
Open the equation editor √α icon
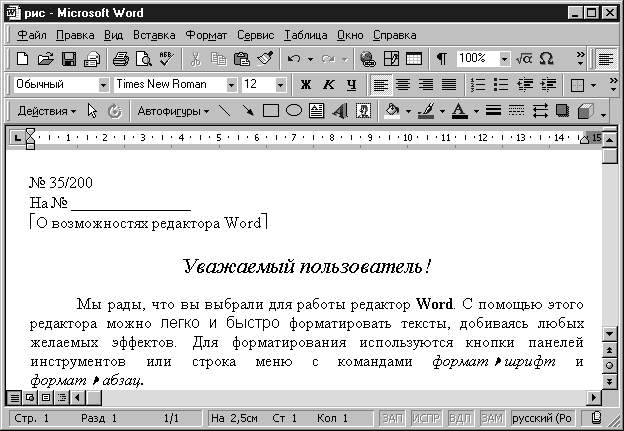coord(523,59)
